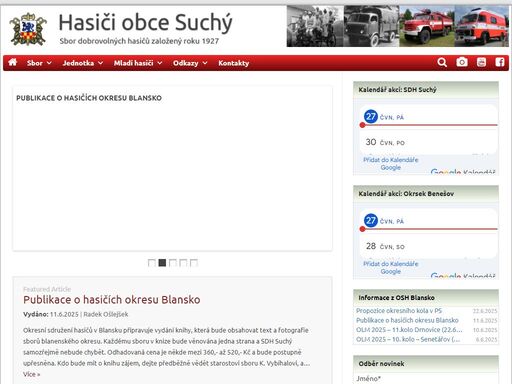512x384 pixels.
Task: Click the Informace z OSH Blansko heading
Action: pos(396,298)
